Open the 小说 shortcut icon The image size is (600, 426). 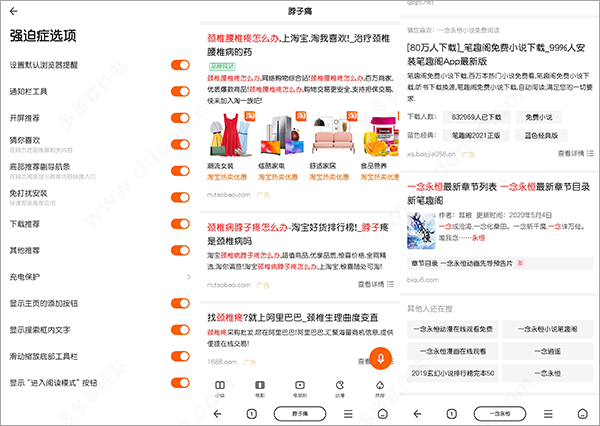click(x=220, y=388)
